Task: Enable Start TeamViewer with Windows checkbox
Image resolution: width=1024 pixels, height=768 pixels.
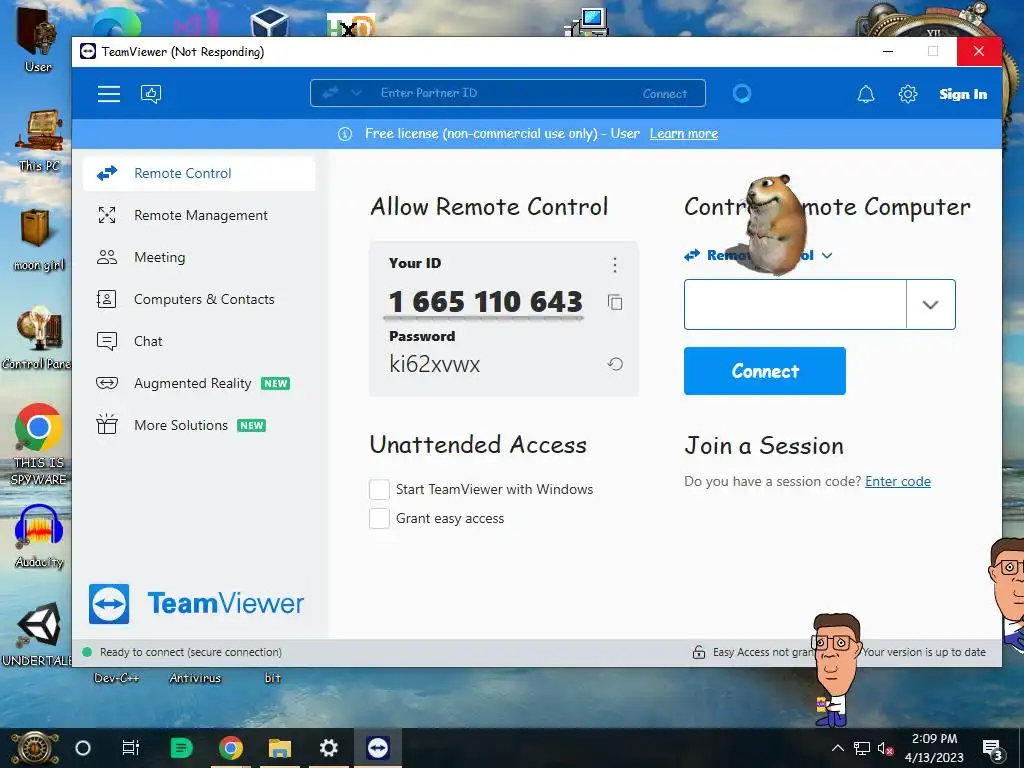Action: click(x=379, y=489)
